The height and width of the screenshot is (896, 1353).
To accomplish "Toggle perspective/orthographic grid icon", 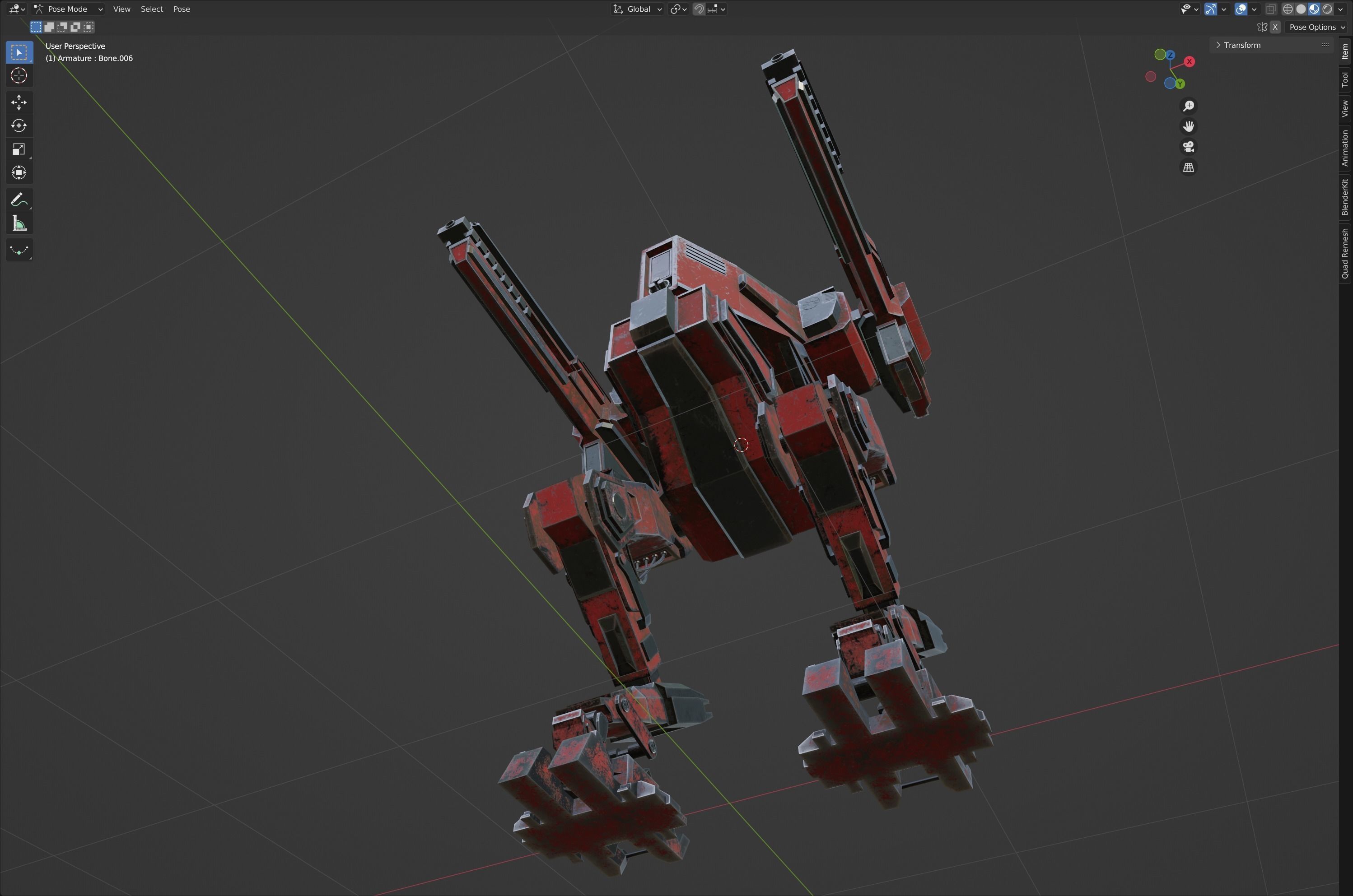I will 1188,167.
